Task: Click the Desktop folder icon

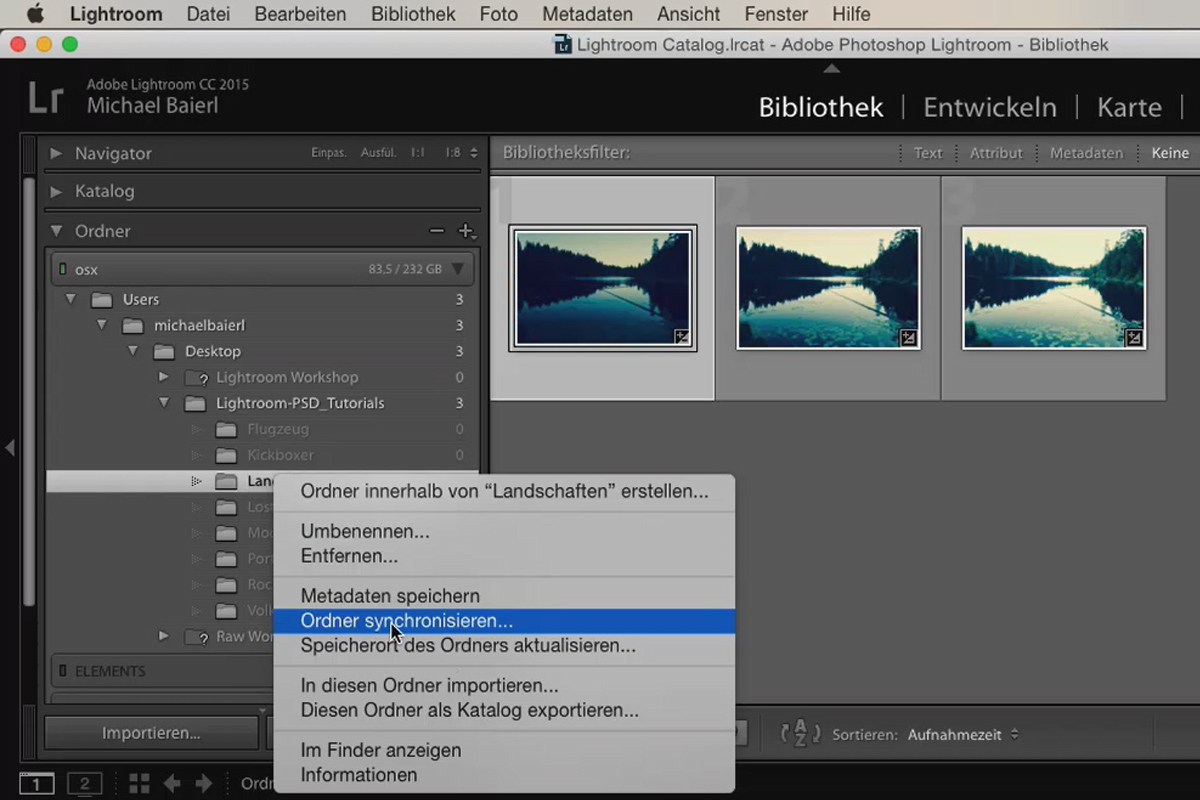Action: click(164, 352)
